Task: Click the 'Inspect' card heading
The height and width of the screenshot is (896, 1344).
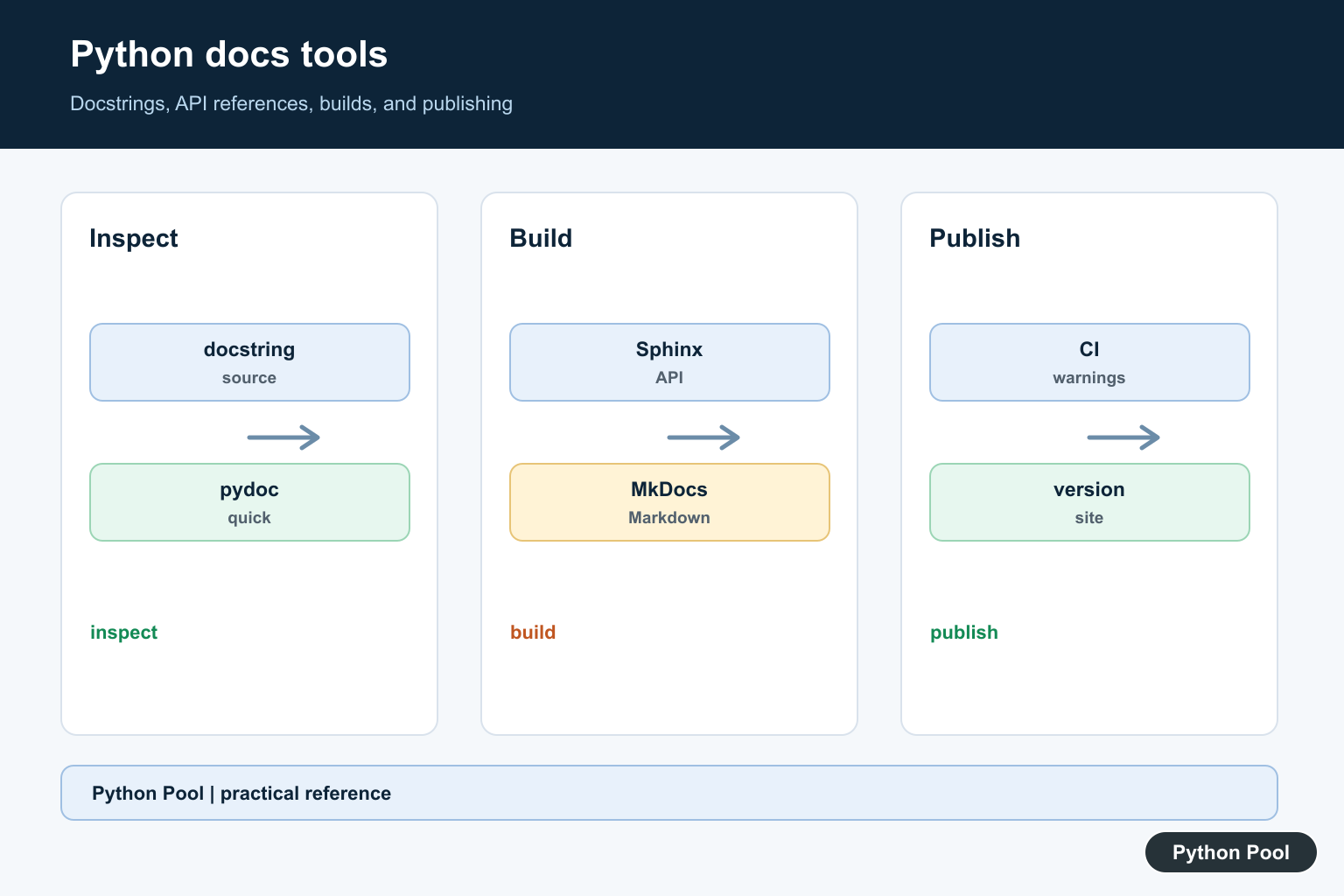Action: pyautogui.click(x=134, y=238)
